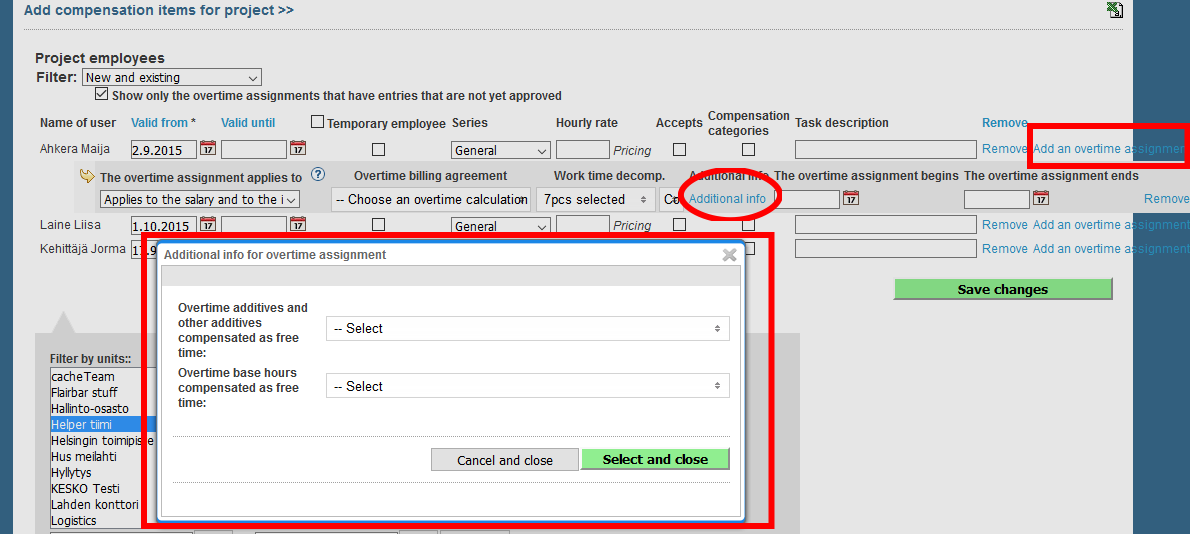Open calendar for Ahkera Maija valid from

point(208,149)
